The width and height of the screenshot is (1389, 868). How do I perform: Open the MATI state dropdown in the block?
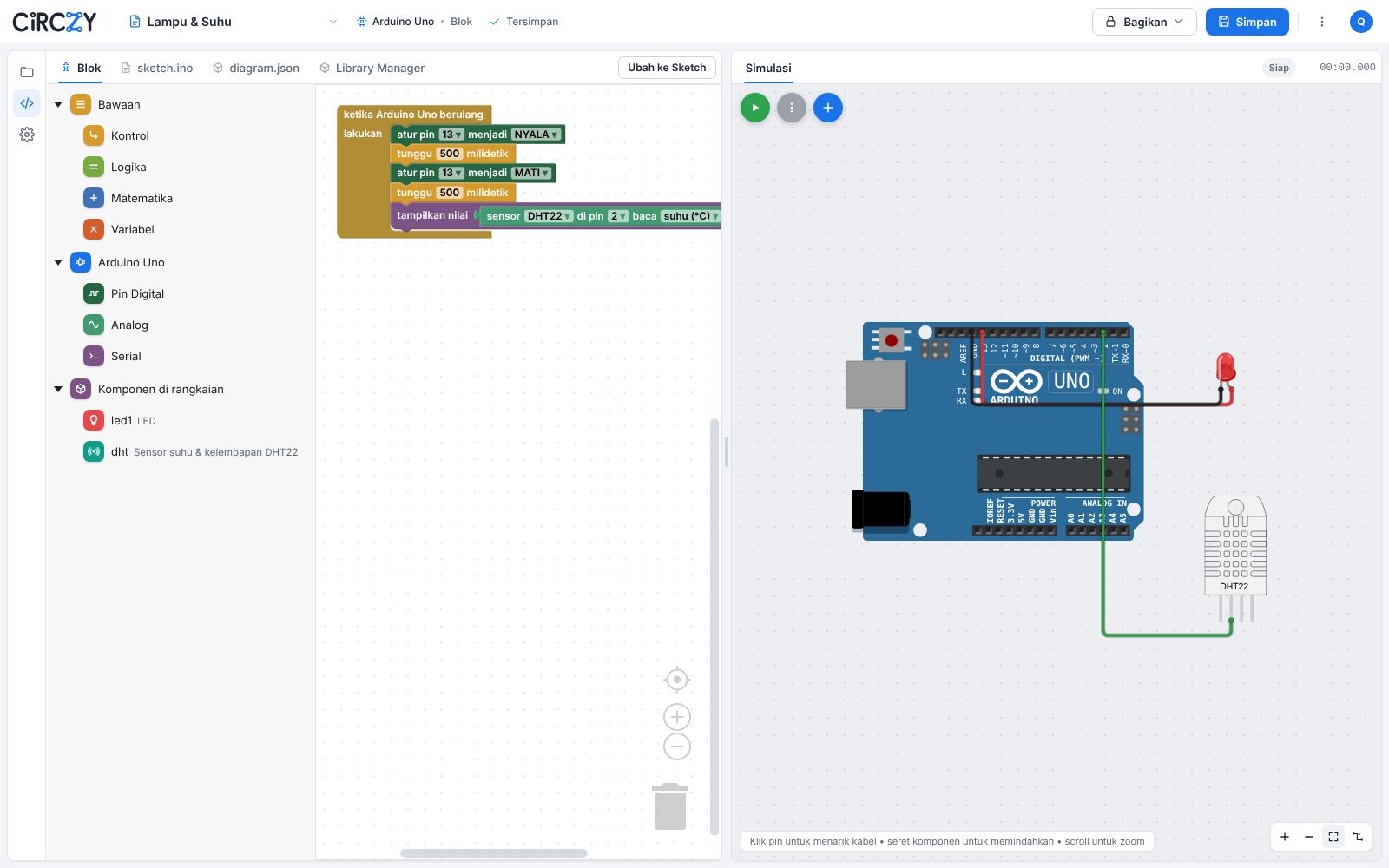[x=531, y=173]
